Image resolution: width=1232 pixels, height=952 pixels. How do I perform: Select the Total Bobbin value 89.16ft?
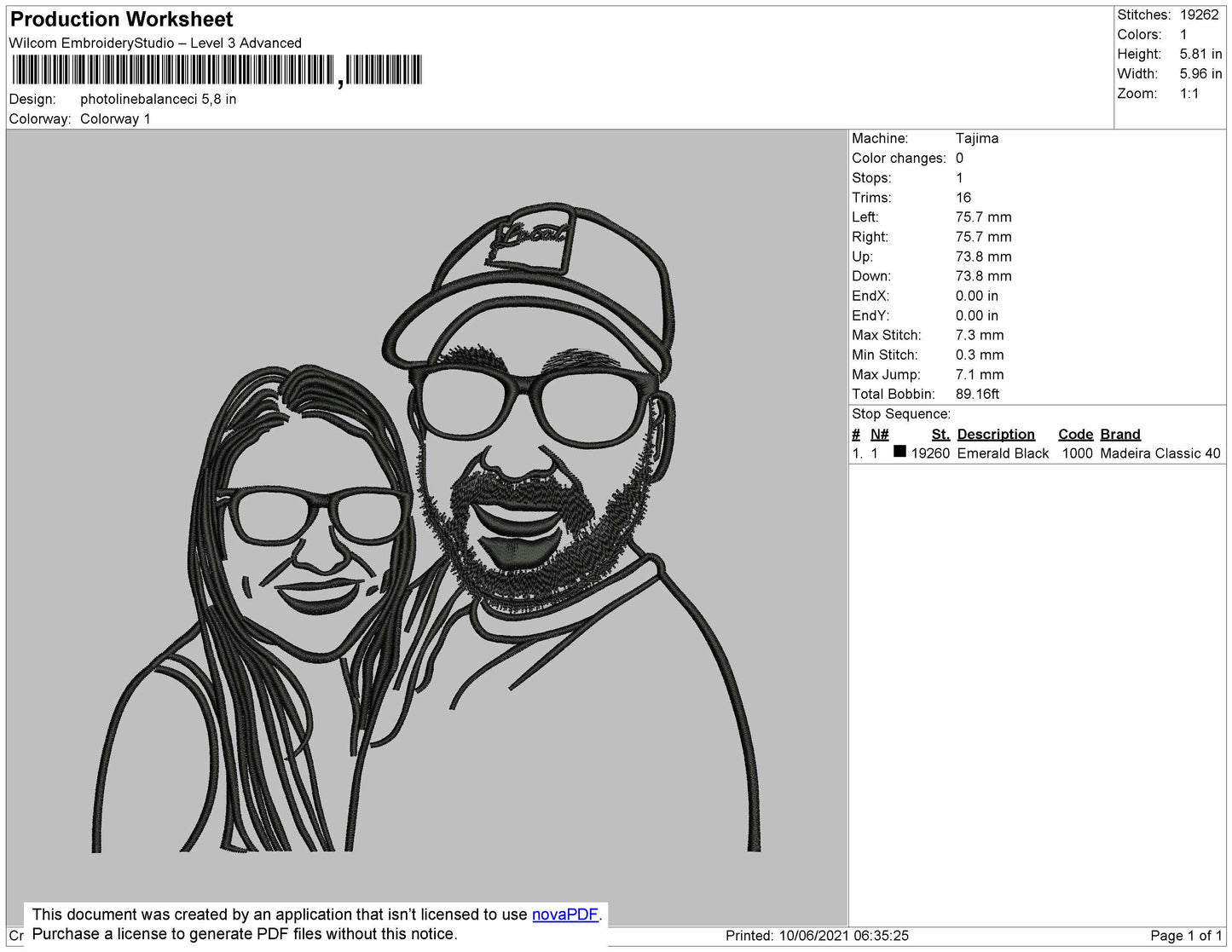tap(977, 394)
